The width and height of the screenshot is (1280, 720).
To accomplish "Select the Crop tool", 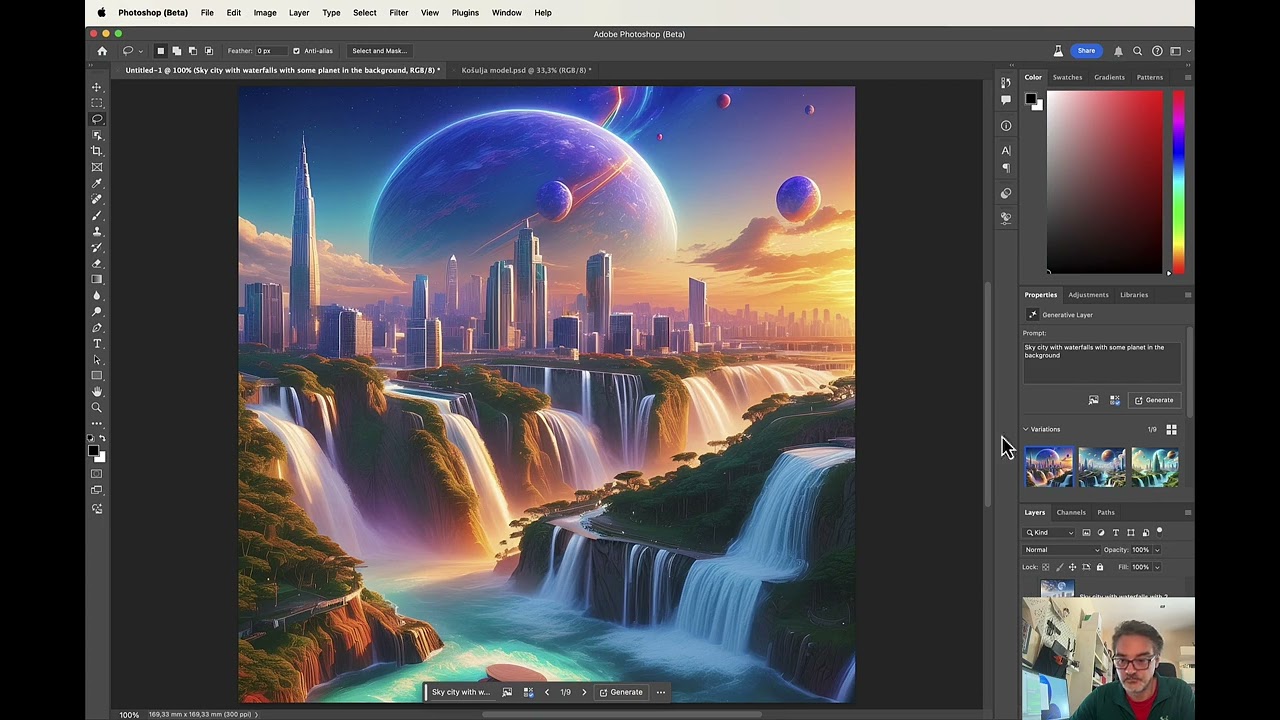I will tap(97, 151).
